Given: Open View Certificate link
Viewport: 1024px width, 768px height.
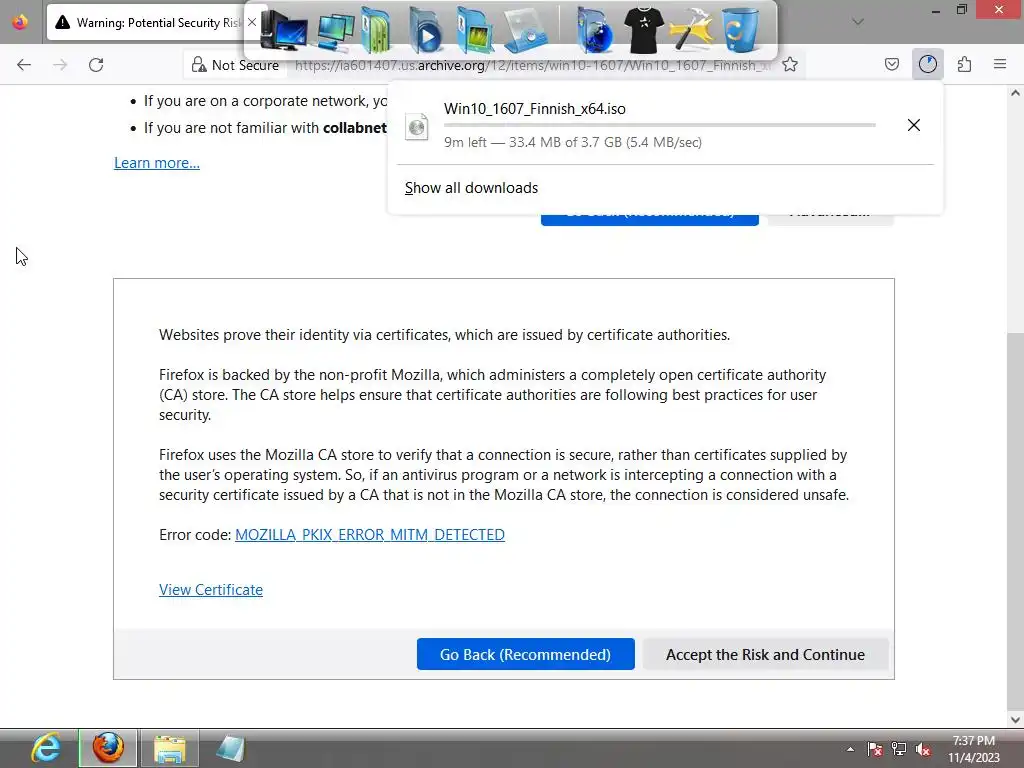Looking at the screenshot, I should coord(211,590).
